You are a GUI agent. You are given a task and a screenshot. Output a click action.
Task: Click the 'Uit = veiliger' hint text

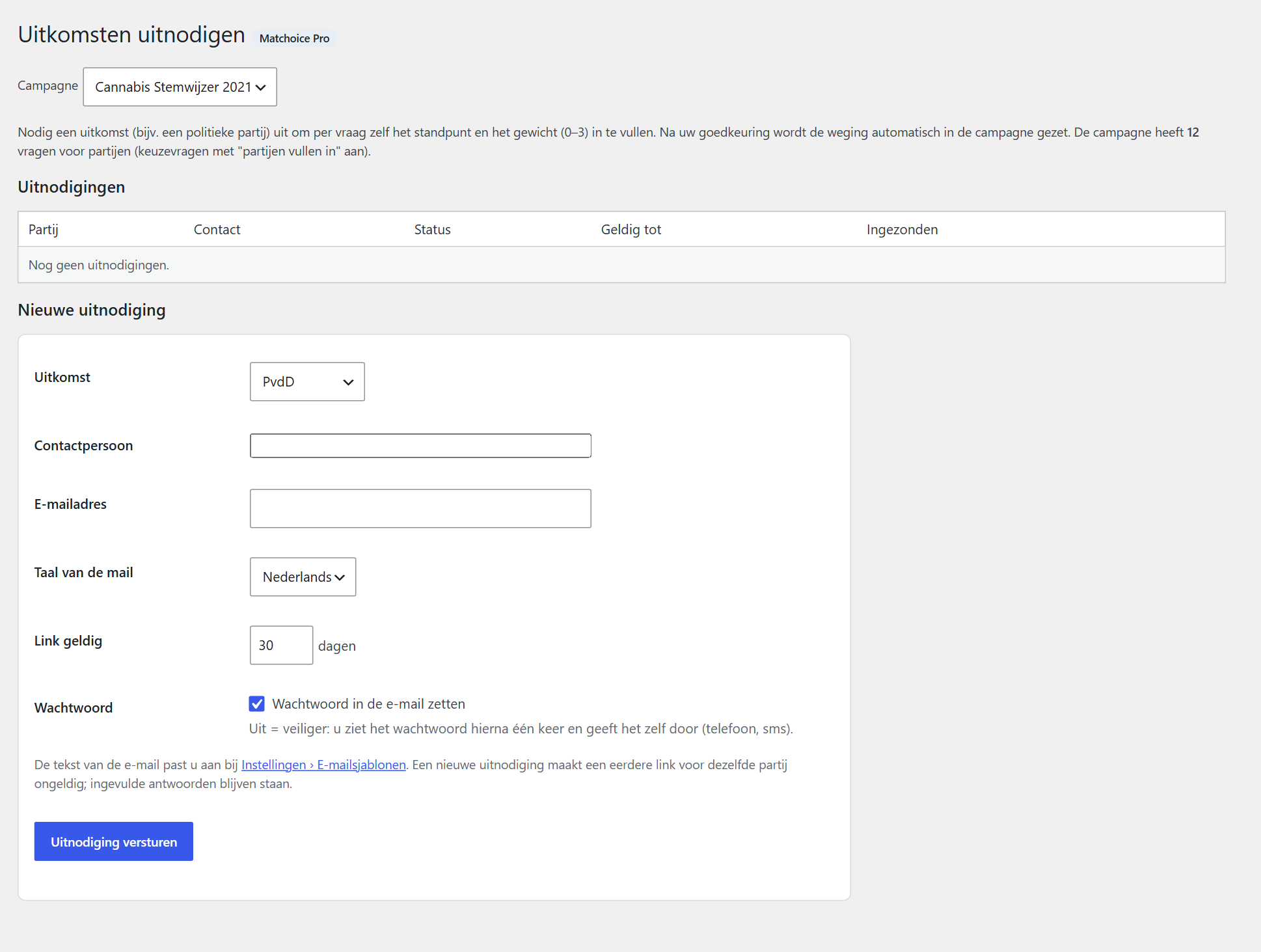(521, 728)
